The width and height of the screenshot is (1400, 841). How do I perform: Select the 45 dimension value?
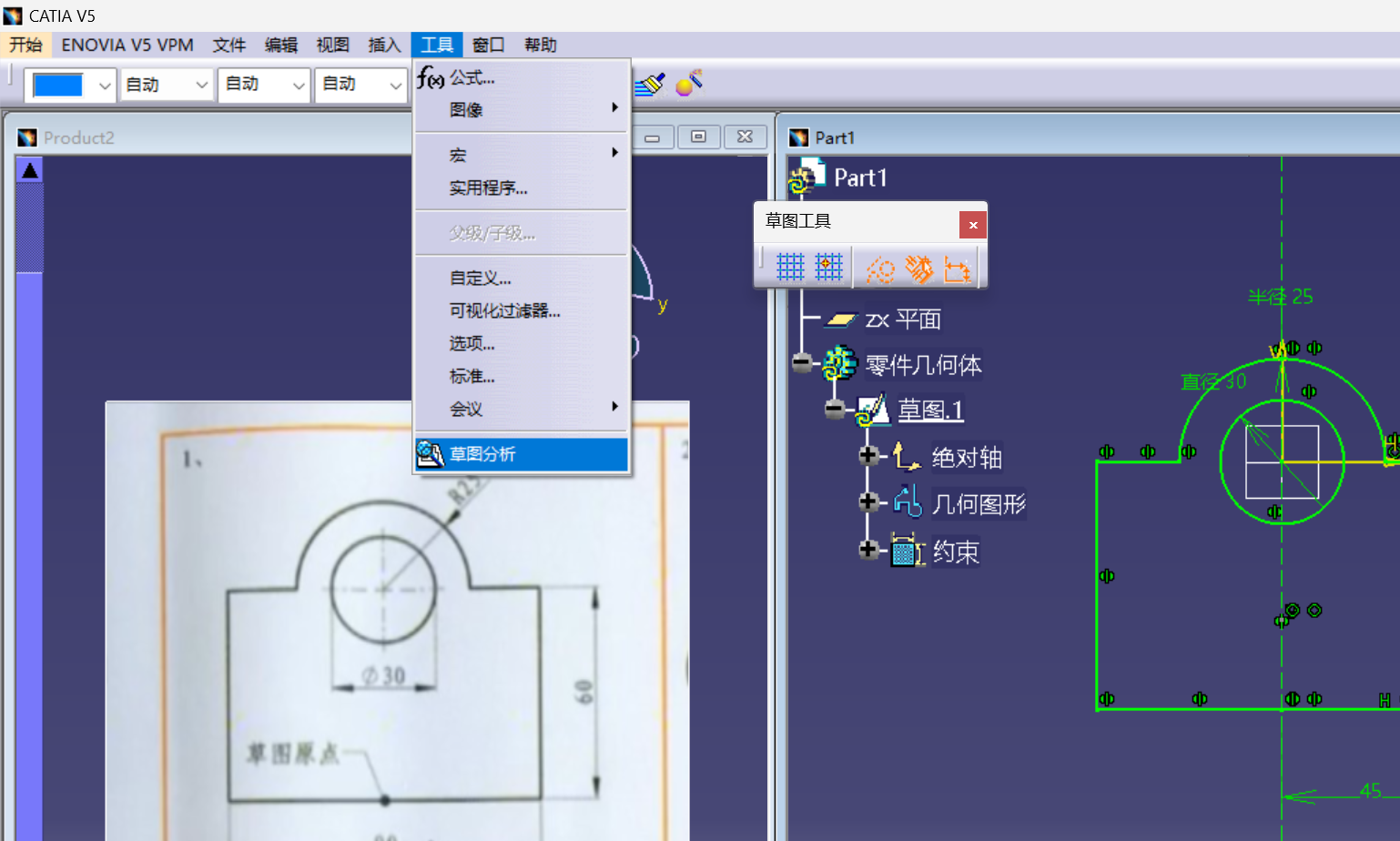tap(1370, 790)
